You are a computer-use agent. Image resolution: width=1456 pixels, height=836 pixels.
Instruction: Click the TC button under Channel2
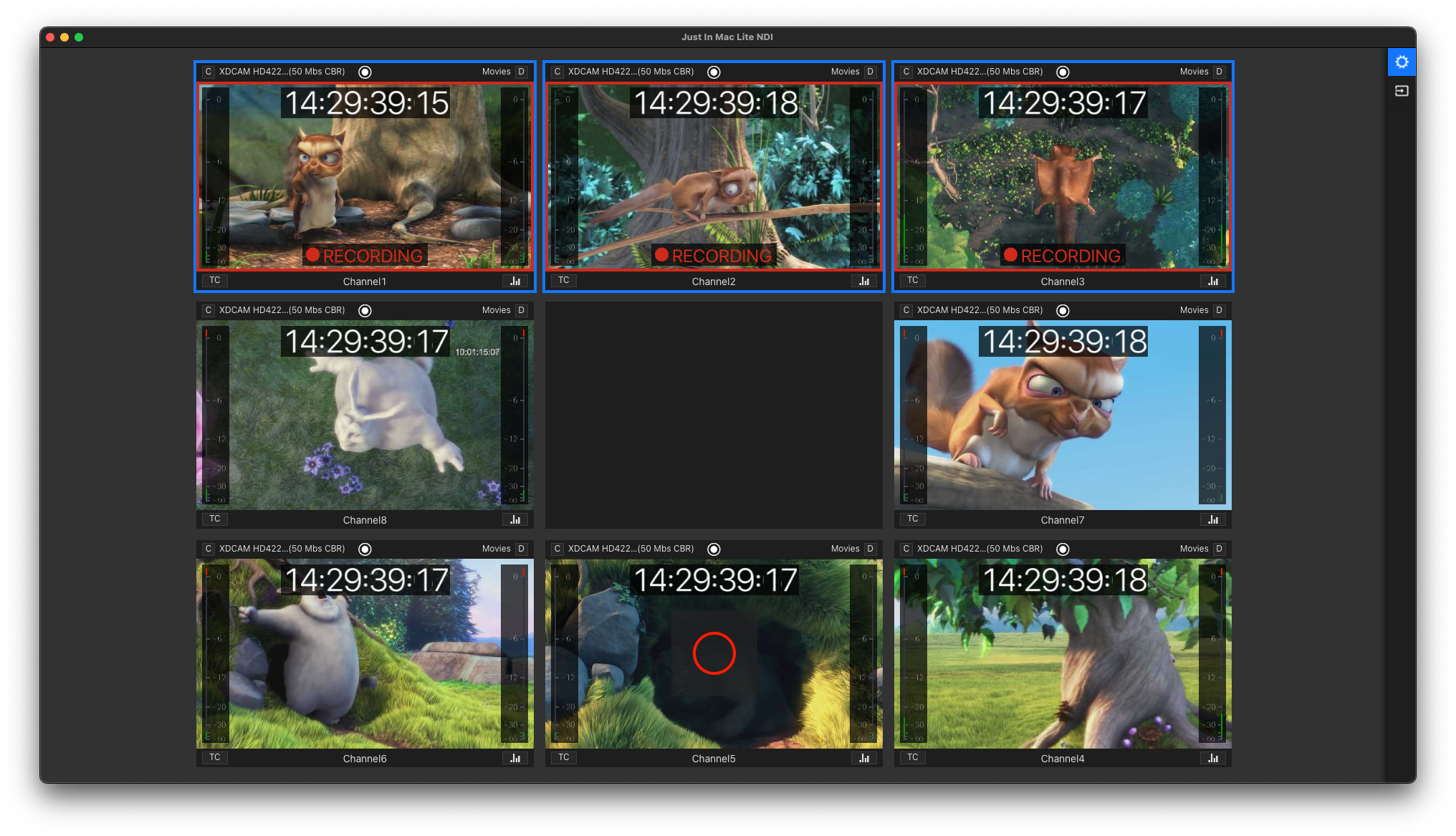click(564, 280)
